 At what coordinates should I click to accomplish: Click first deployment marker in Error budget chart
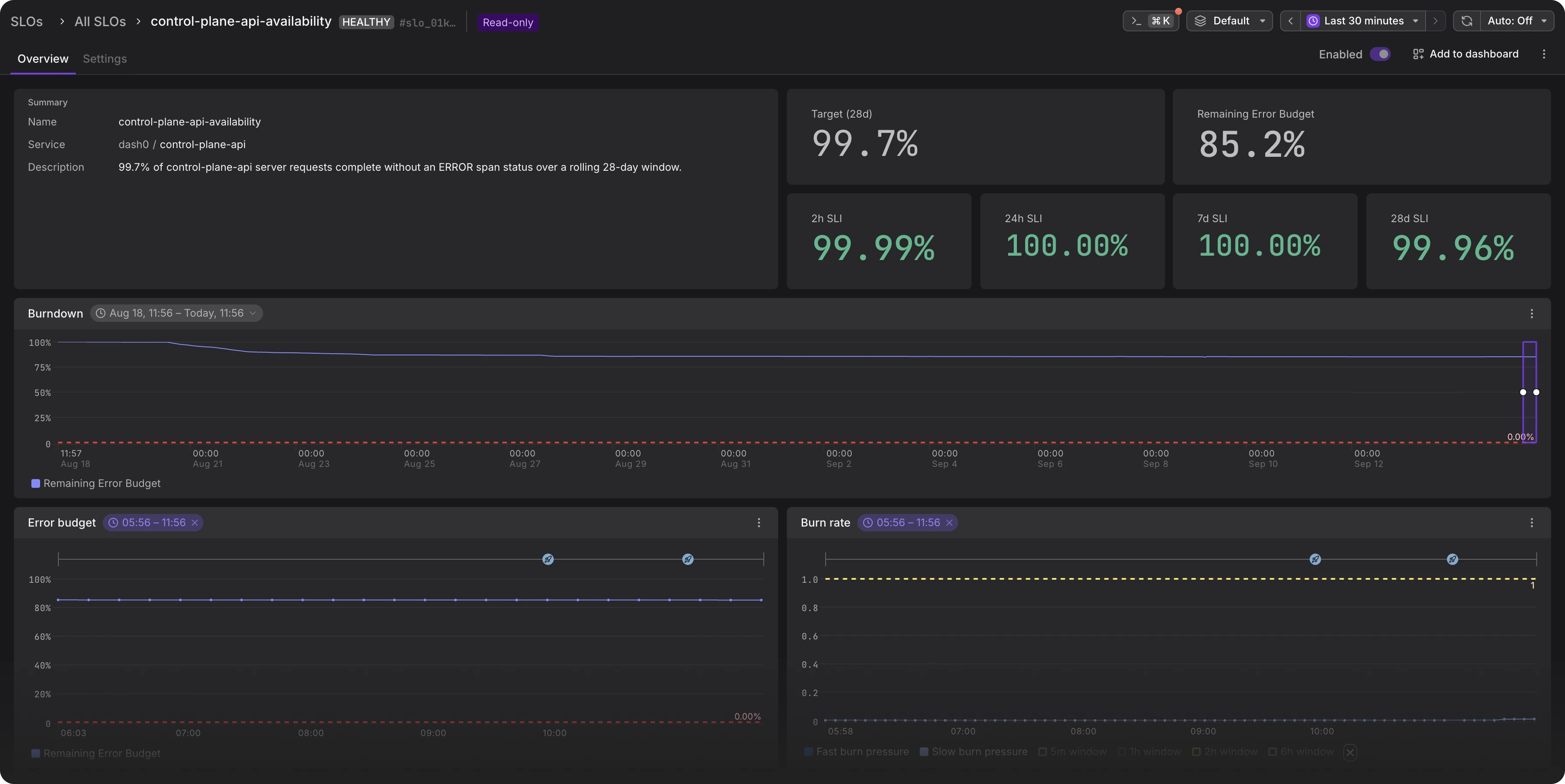(x=548, y=559)
